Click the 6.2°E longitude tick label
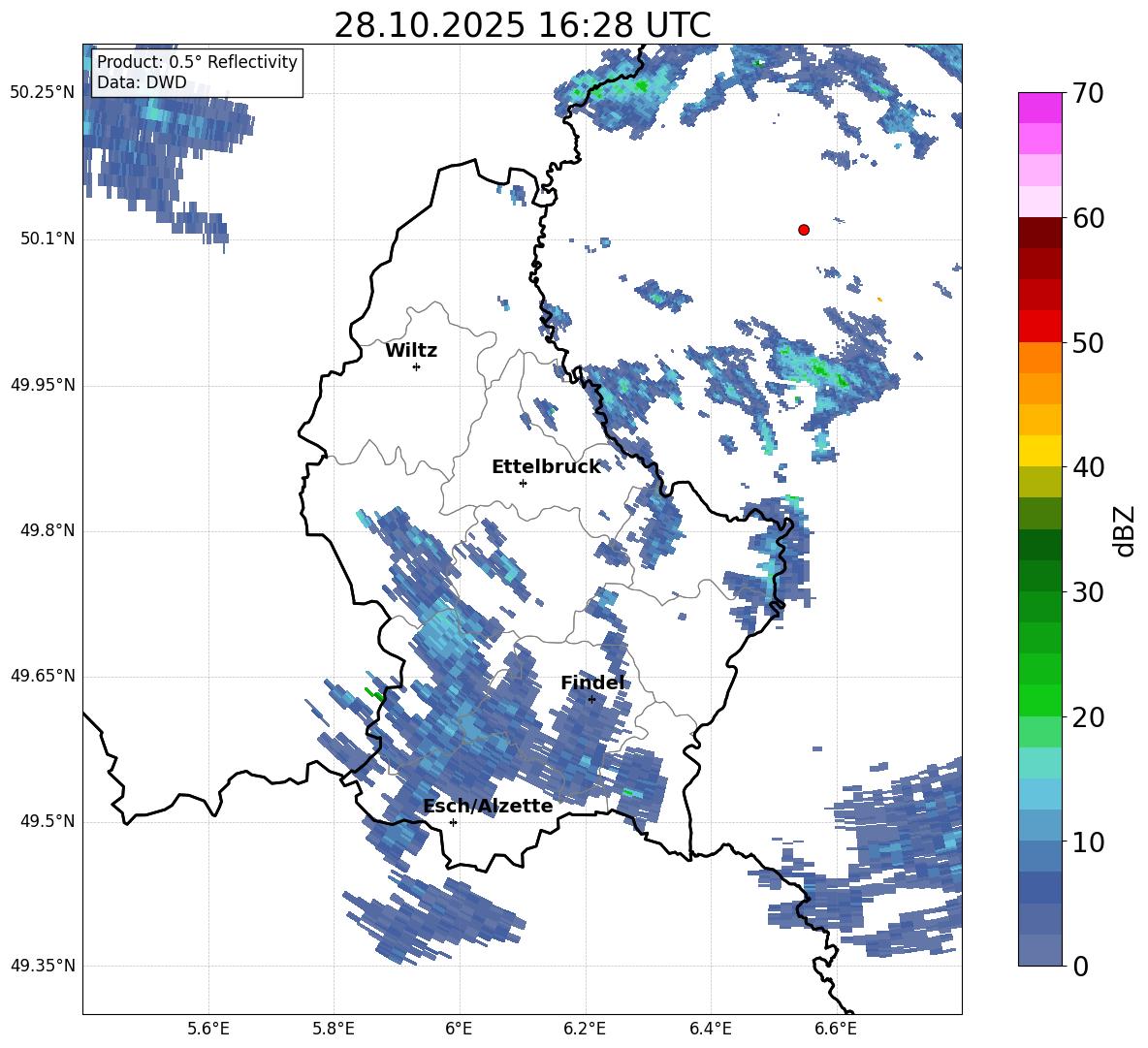This screenshot has width=1148, height=1048. click(x=585, y=1029)
